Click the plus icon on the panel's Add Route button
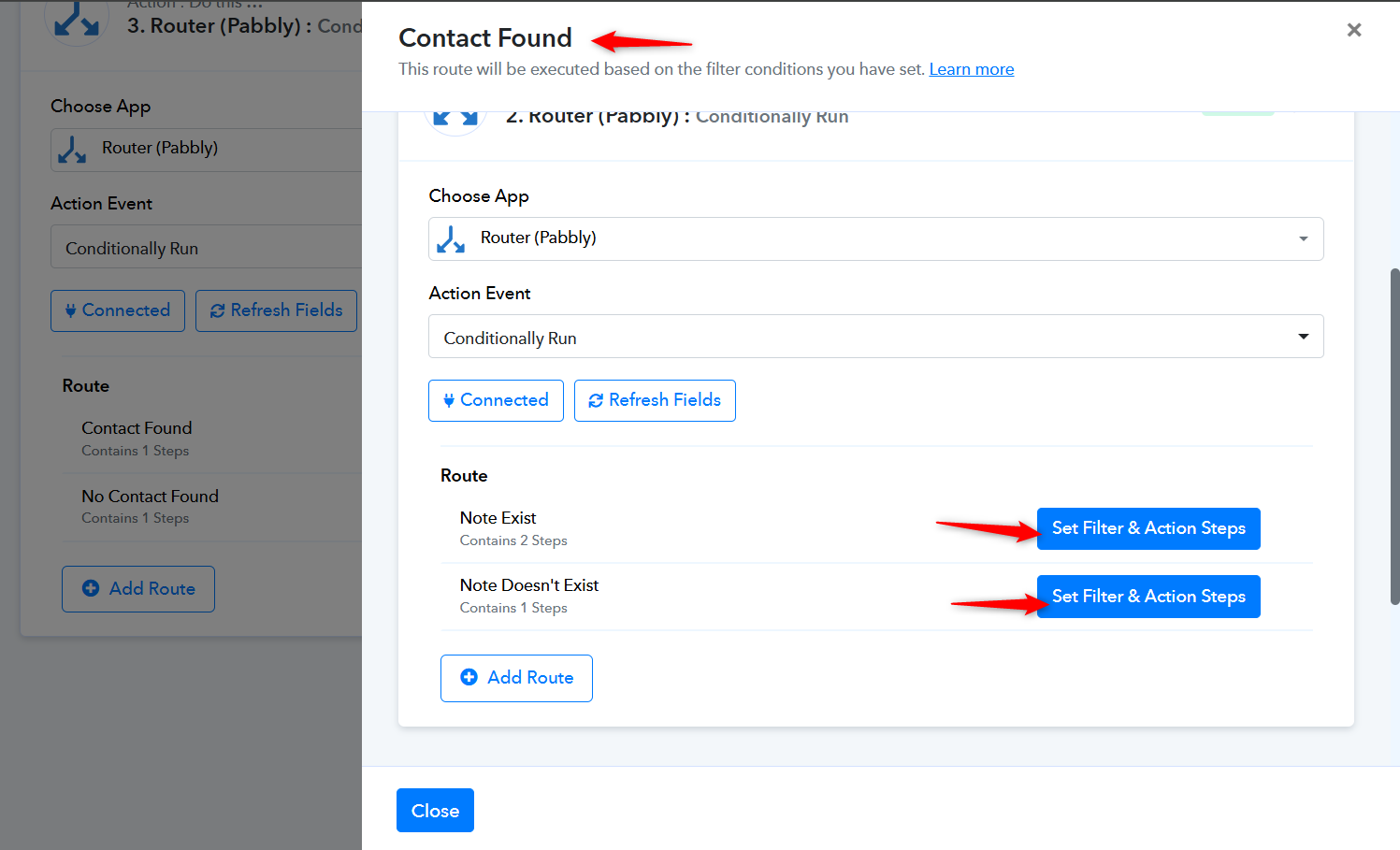The image size is (1400, 850). tap(469, 677)
